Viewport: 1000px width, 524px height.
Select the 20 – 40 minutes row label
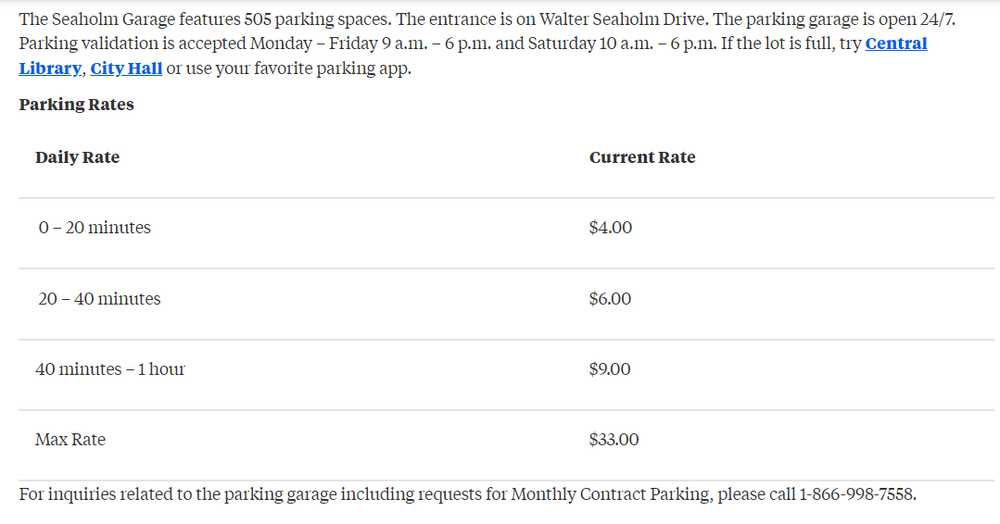99,299
